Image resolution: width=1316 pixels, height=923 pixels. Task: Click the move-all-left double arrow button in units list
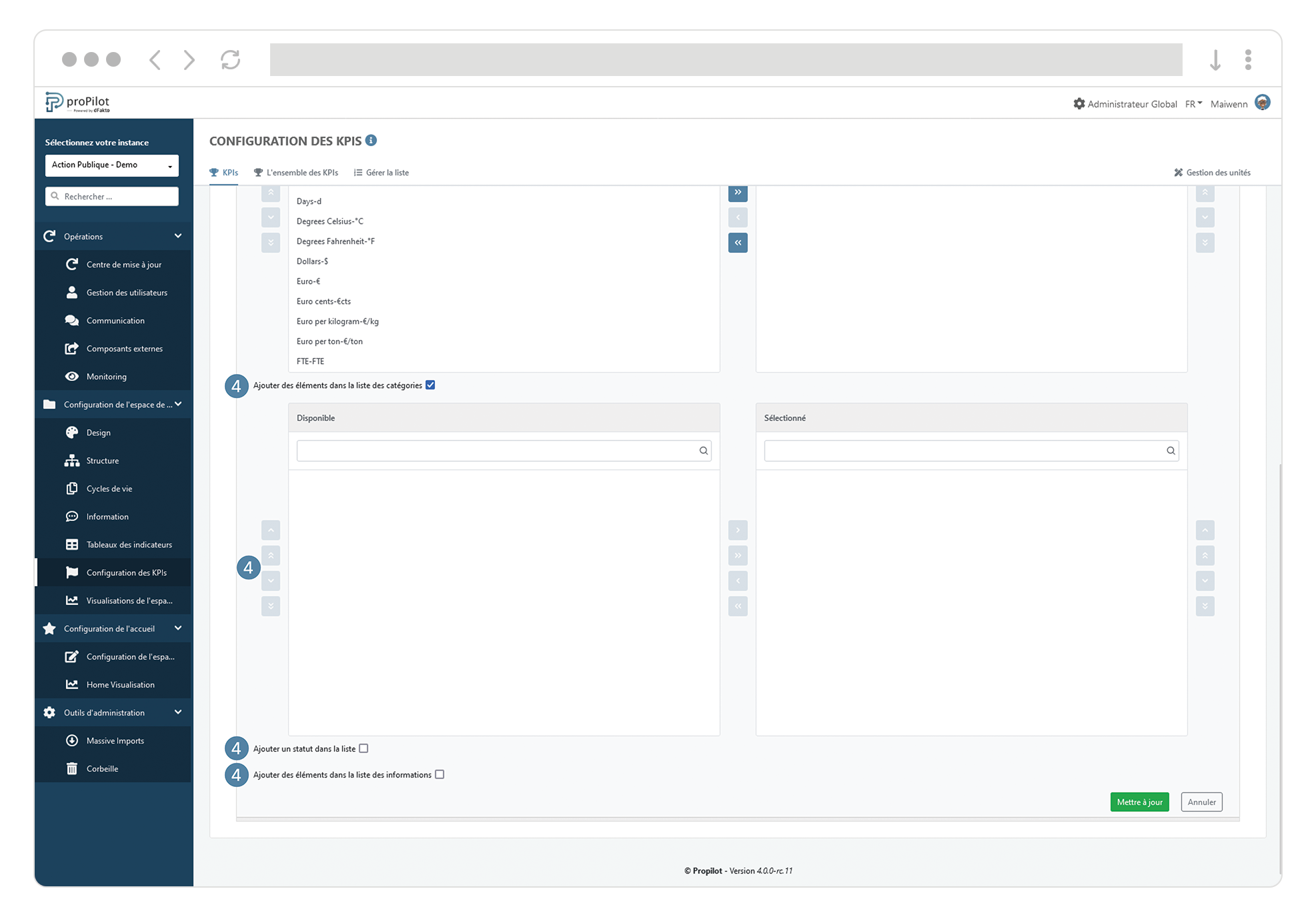(x=738, y=243)
